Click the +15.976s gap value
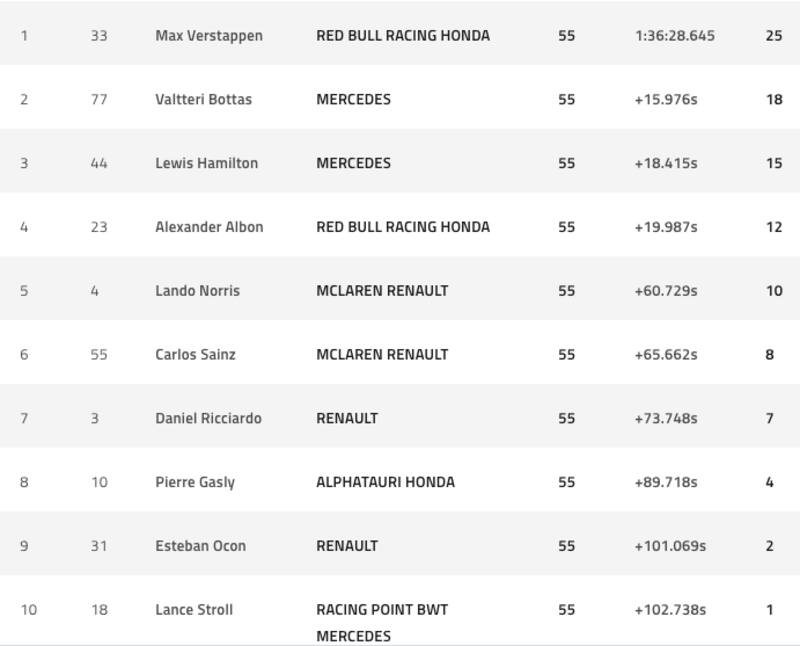800x646 pixels. point(665,100)
